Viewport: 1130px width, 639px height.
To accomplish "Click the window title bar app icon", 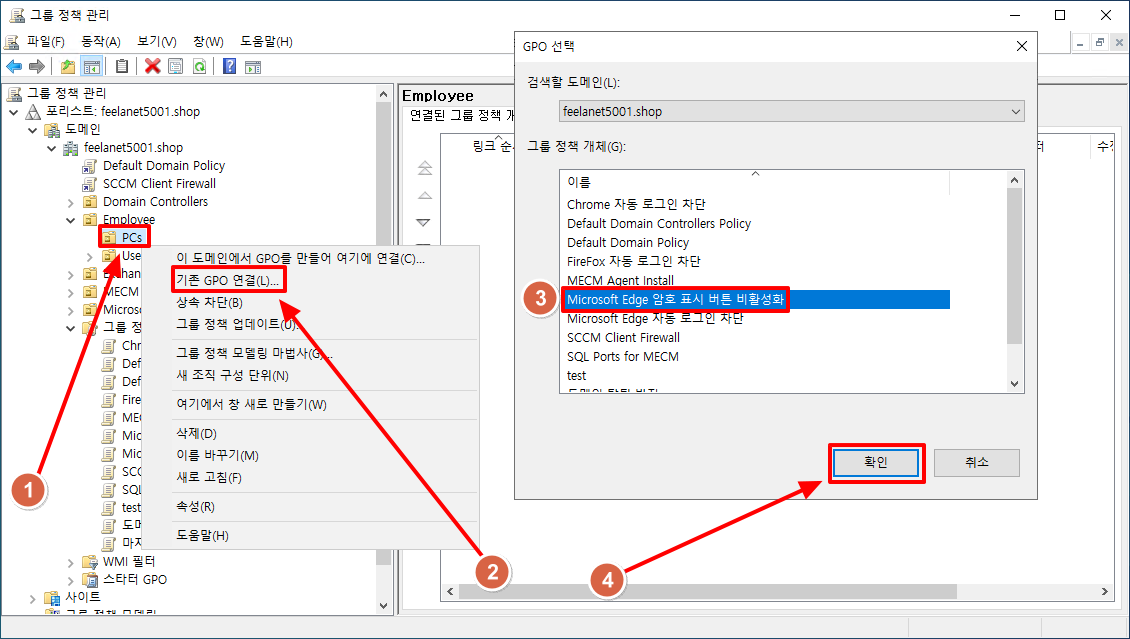I will tap(16, 15).
